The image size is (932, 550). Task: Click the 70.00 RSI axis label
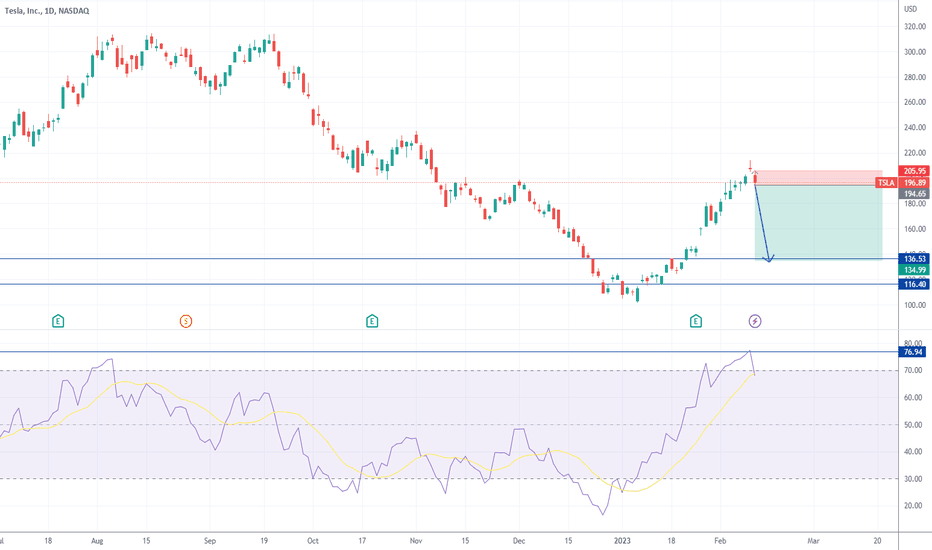[x=914, y=370]
